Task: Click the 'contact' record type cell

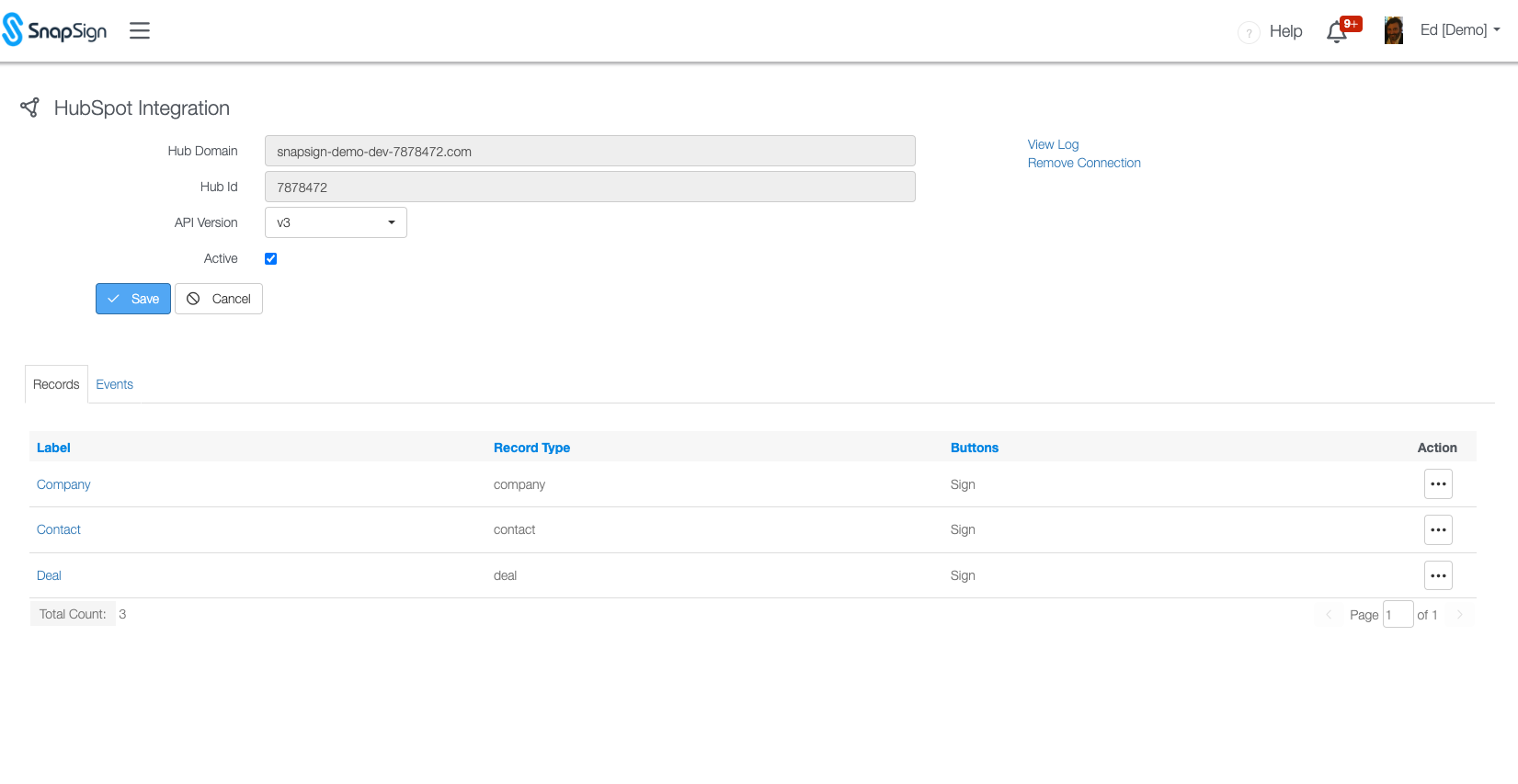Action: tap(514, 529)
